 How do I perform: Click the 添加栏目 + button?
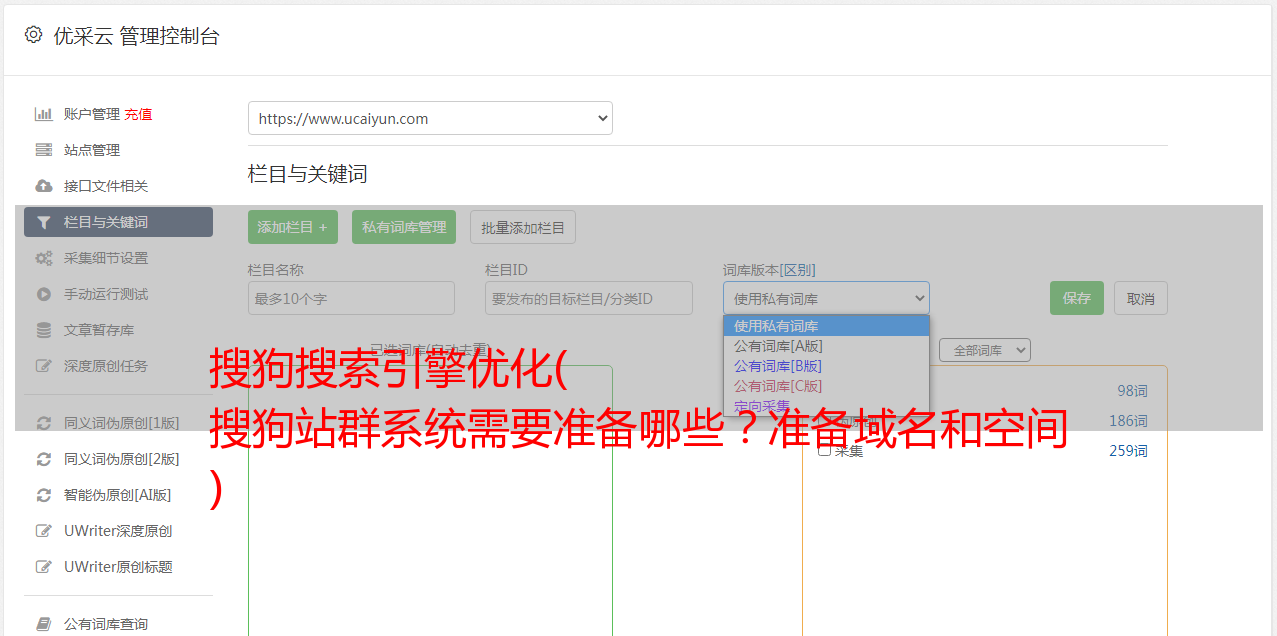293,227
